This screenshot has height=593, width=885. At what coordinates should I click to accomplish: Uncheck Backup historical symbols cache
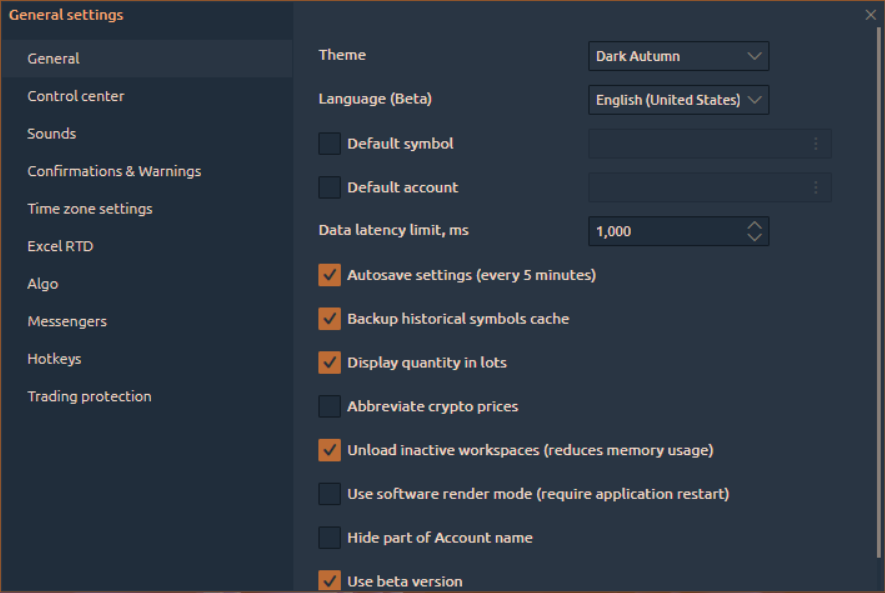329,319
